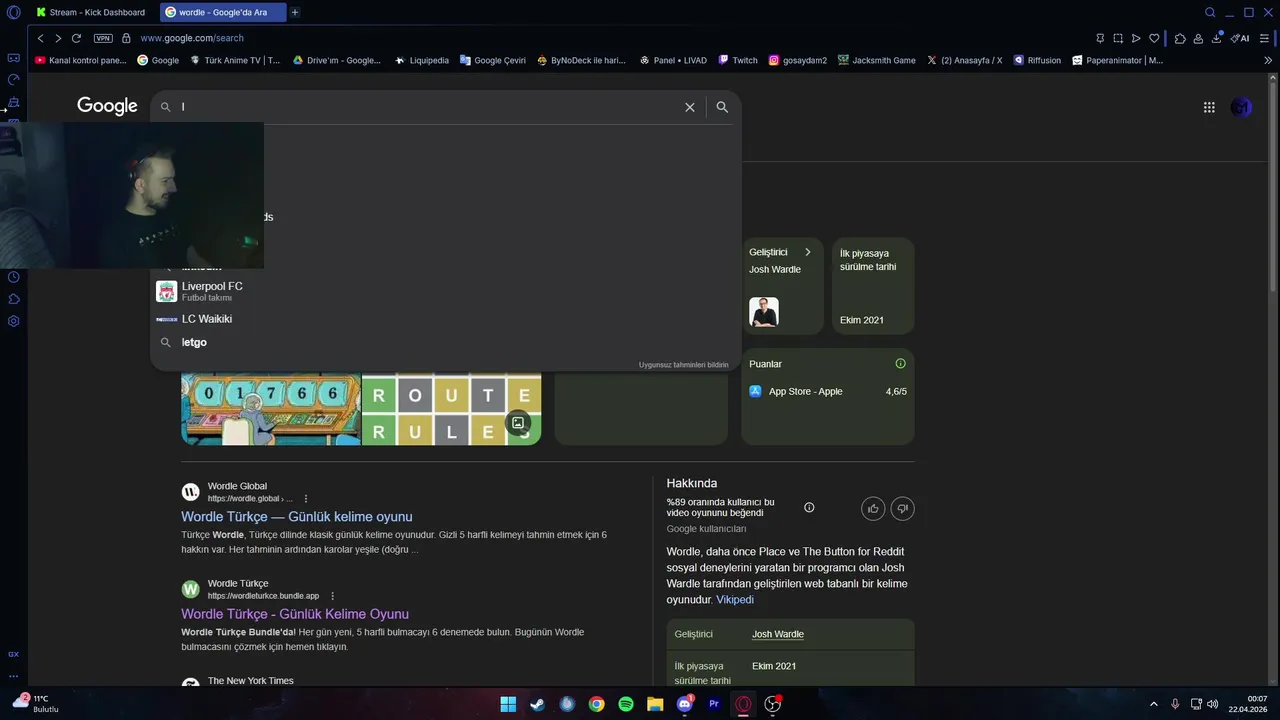
Task: Open the Google bookmark
Action: pos(158,60)
